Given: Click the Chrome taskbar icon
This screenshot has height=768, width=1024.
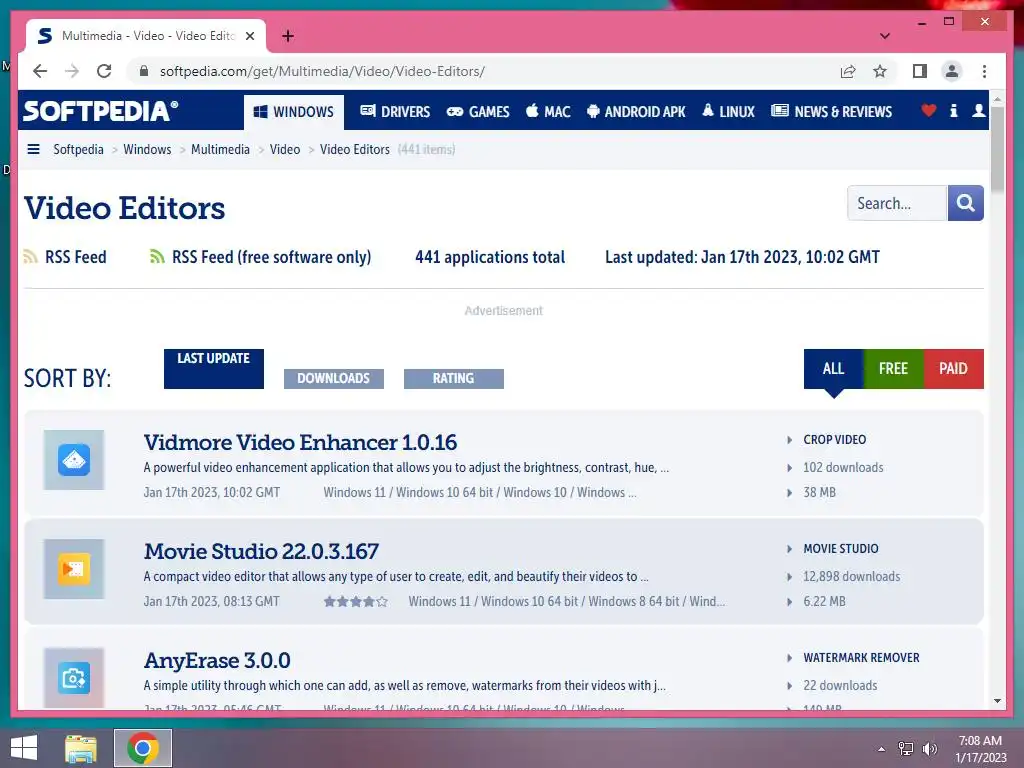Looking at the screenshot, I should click(x=143, y=748).
